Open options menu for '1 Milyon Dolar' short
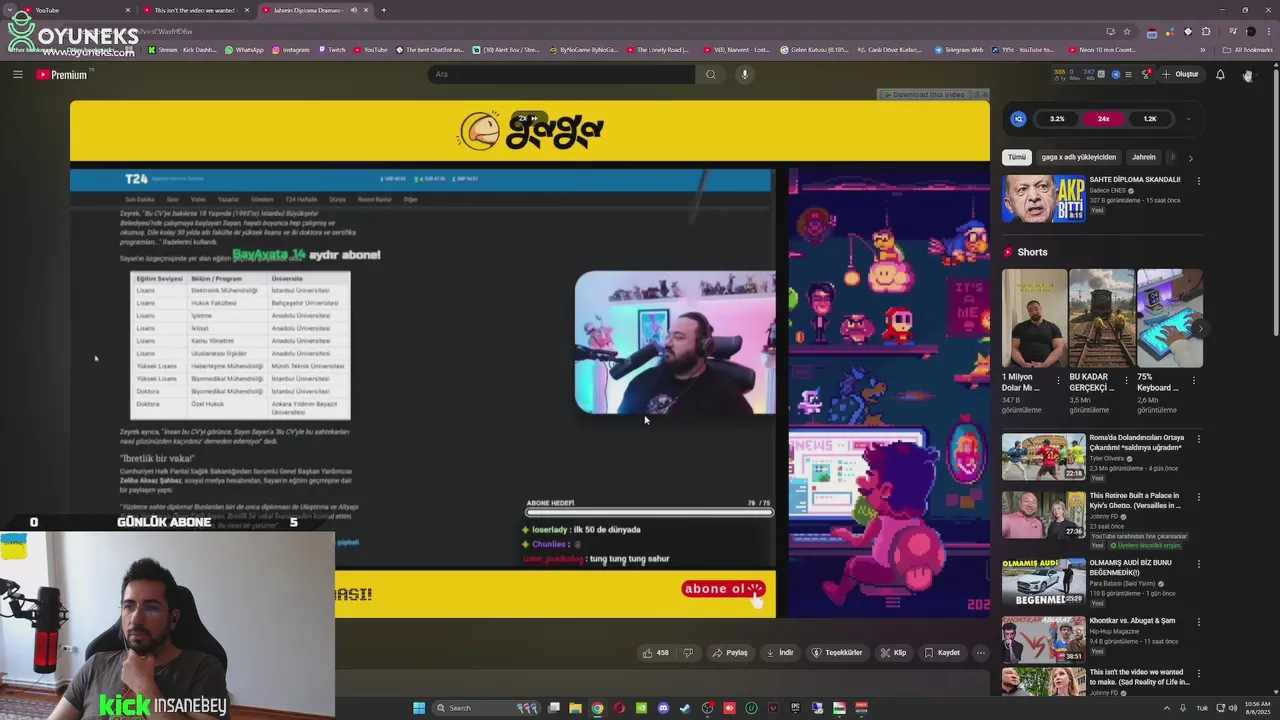 coord(1060,381)
